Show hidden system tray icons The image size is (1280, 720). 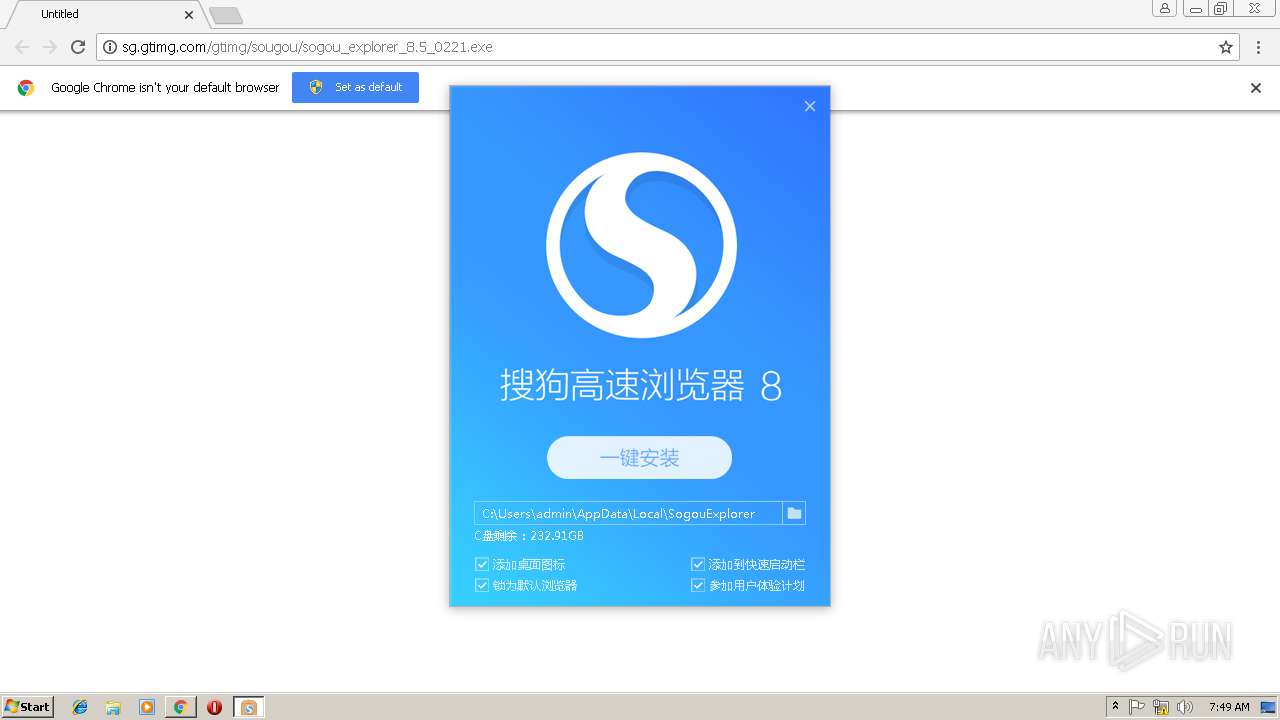click(1115, 707)
